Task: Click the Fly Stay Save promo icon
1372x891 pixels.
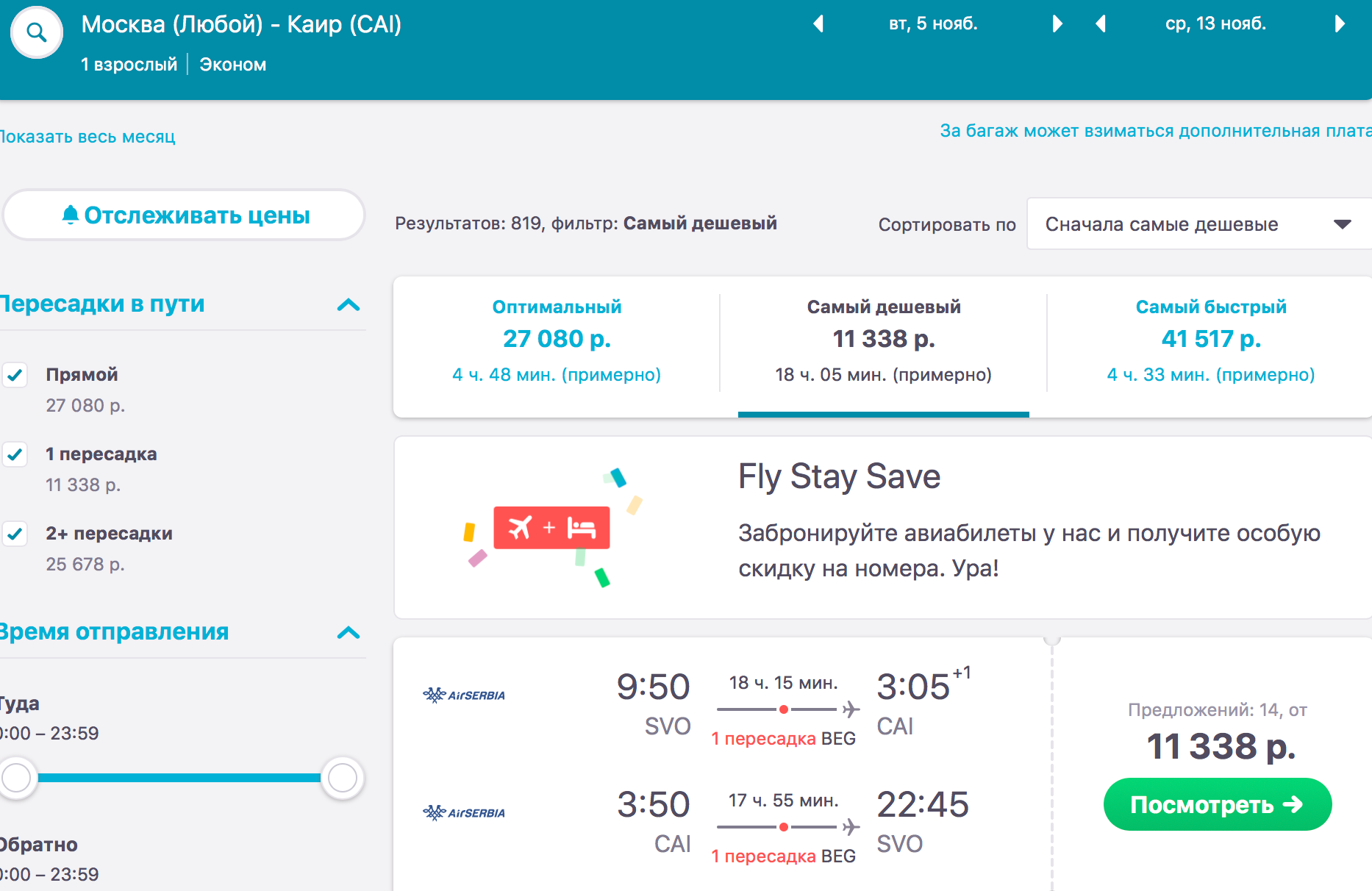Action: click(551, 528)
